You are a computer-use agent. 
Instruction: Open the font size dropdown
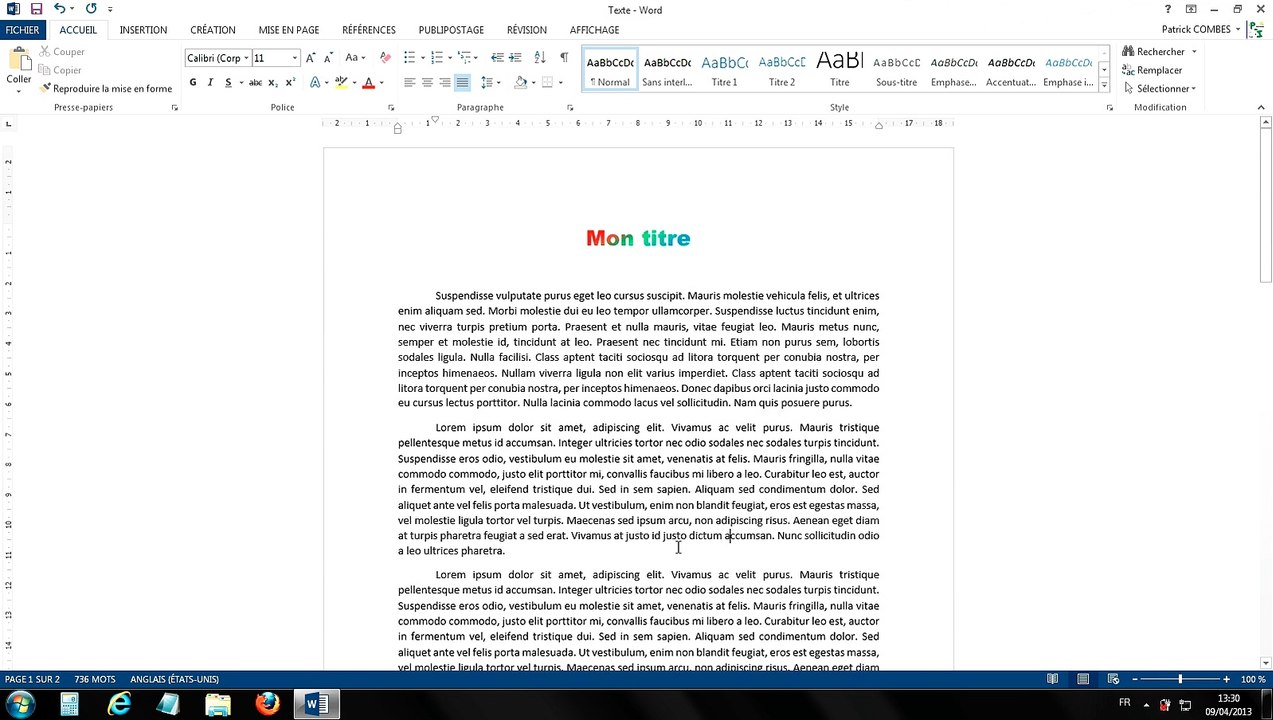[x=294, y=58]
